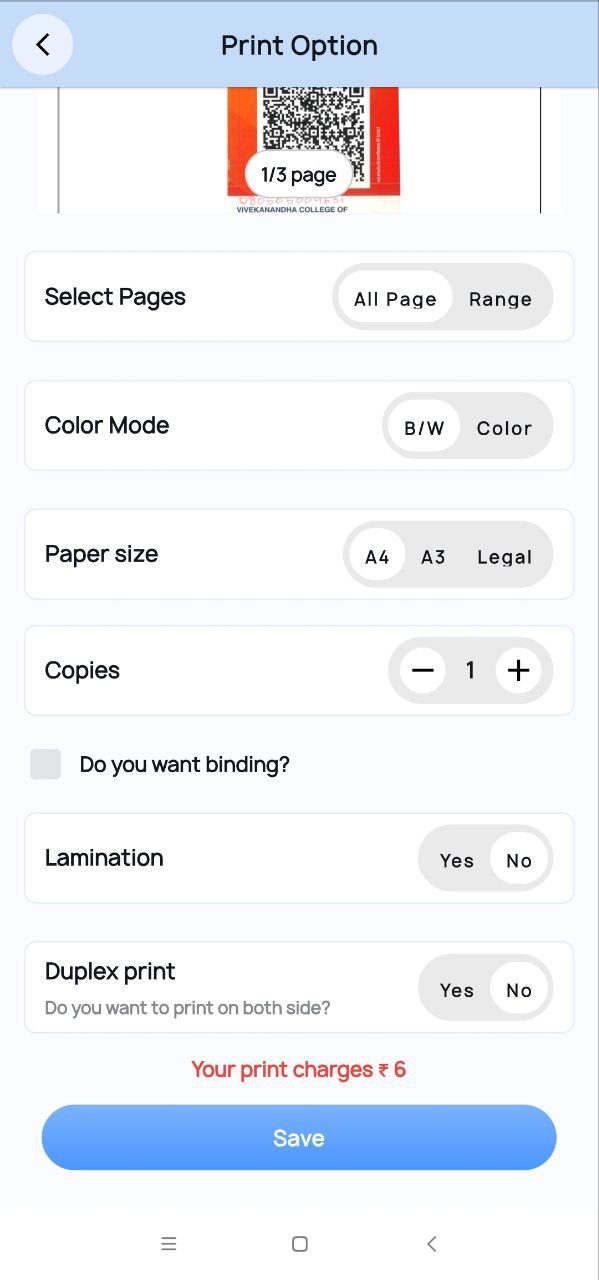Check the 'Do you want binding?' box

pyautogui.click(x=46, y=764)
